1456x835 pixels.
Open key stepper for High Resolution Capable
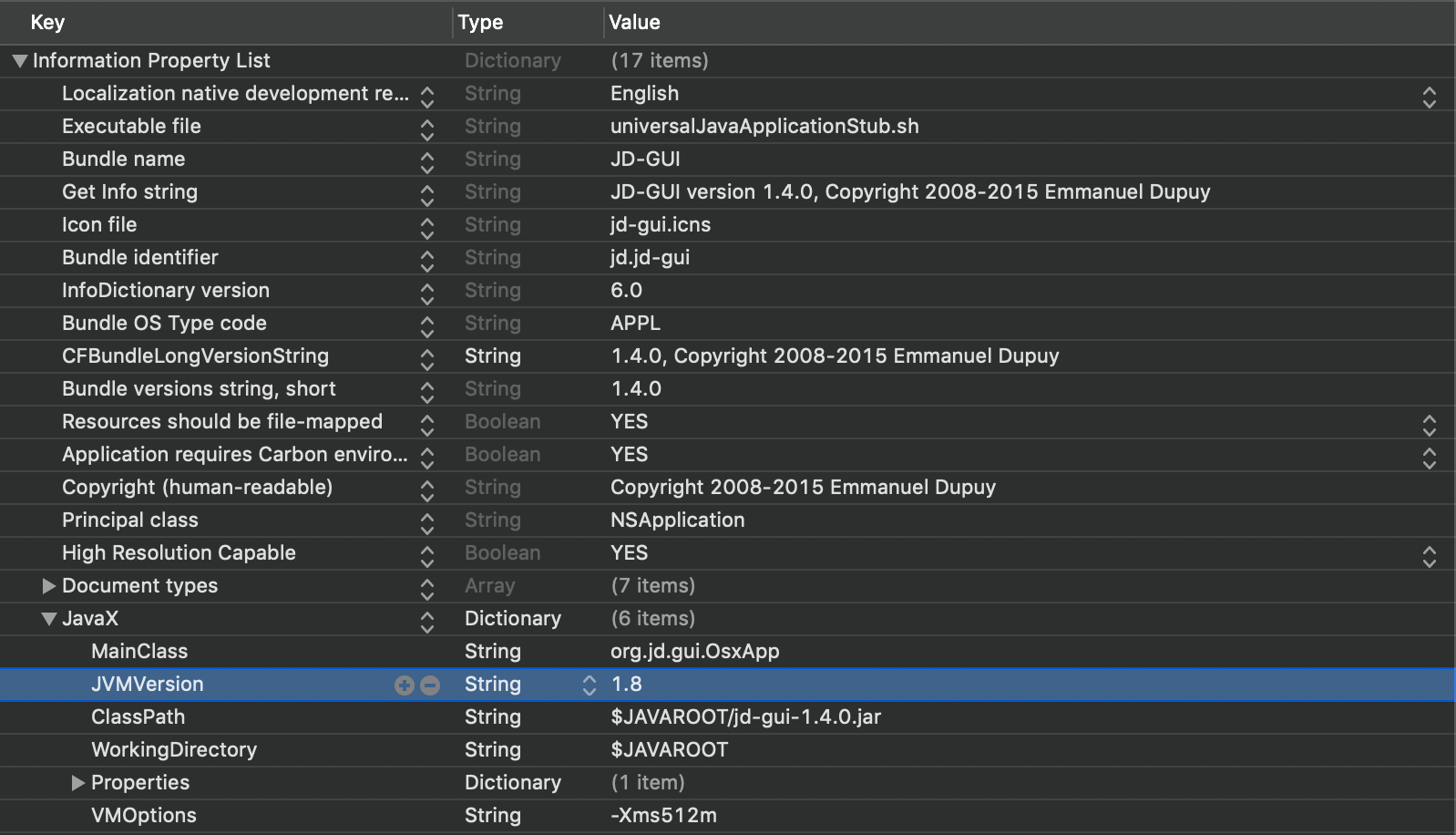427,557
